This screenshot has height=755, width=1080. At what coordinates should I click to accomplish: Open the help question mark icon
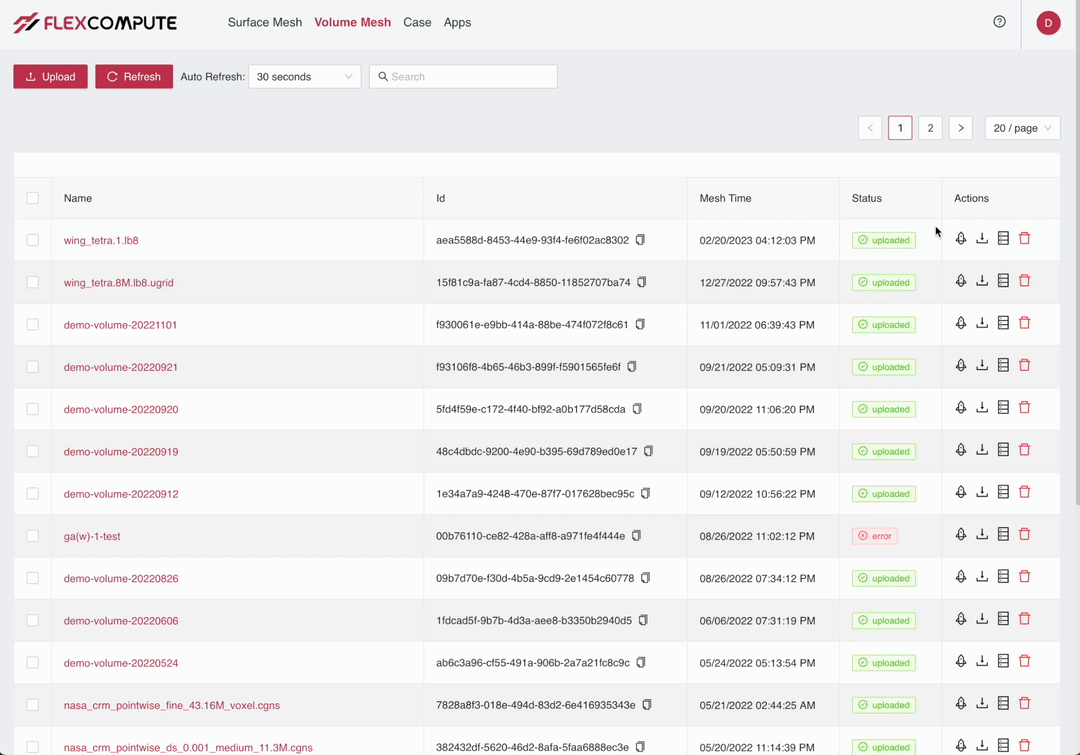click(x=999, y=22)
